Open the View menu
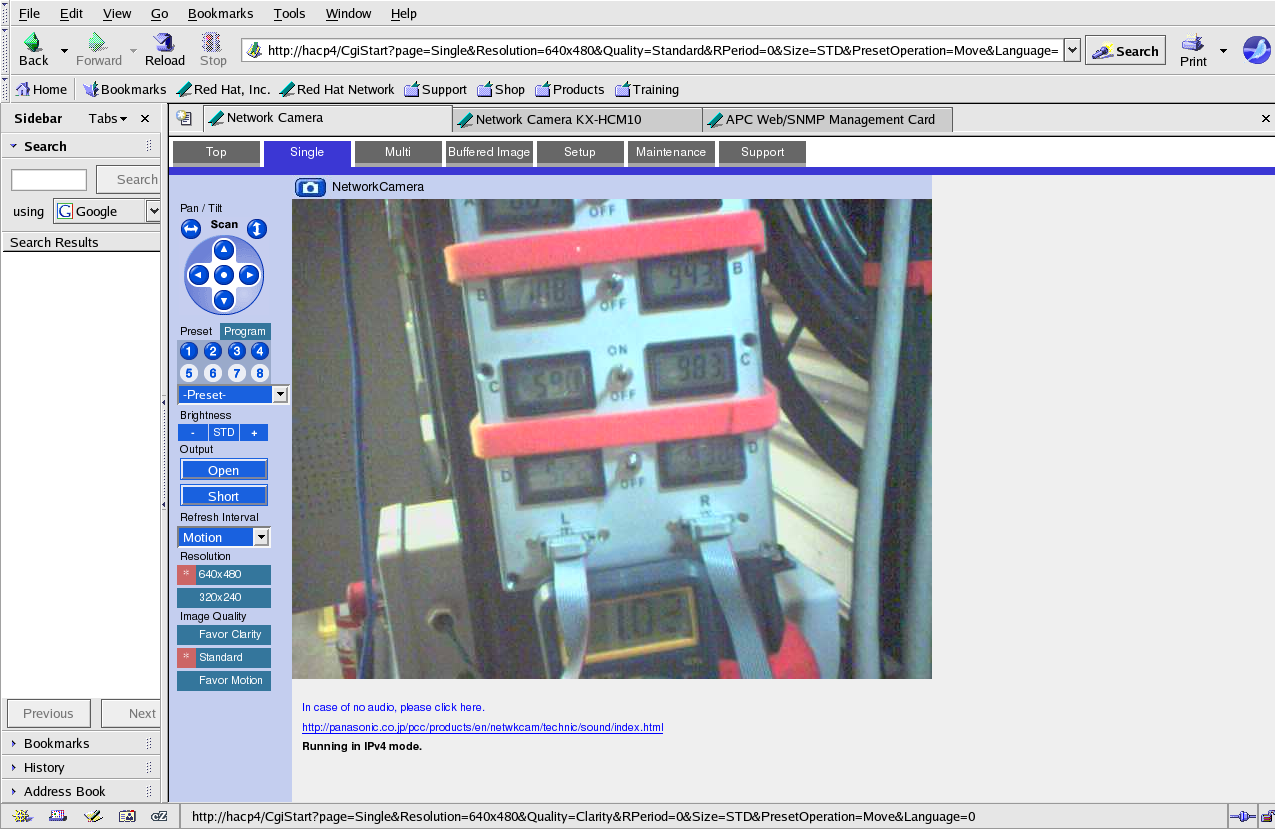This screenshot has height=829, width=1275. [117, 13]
